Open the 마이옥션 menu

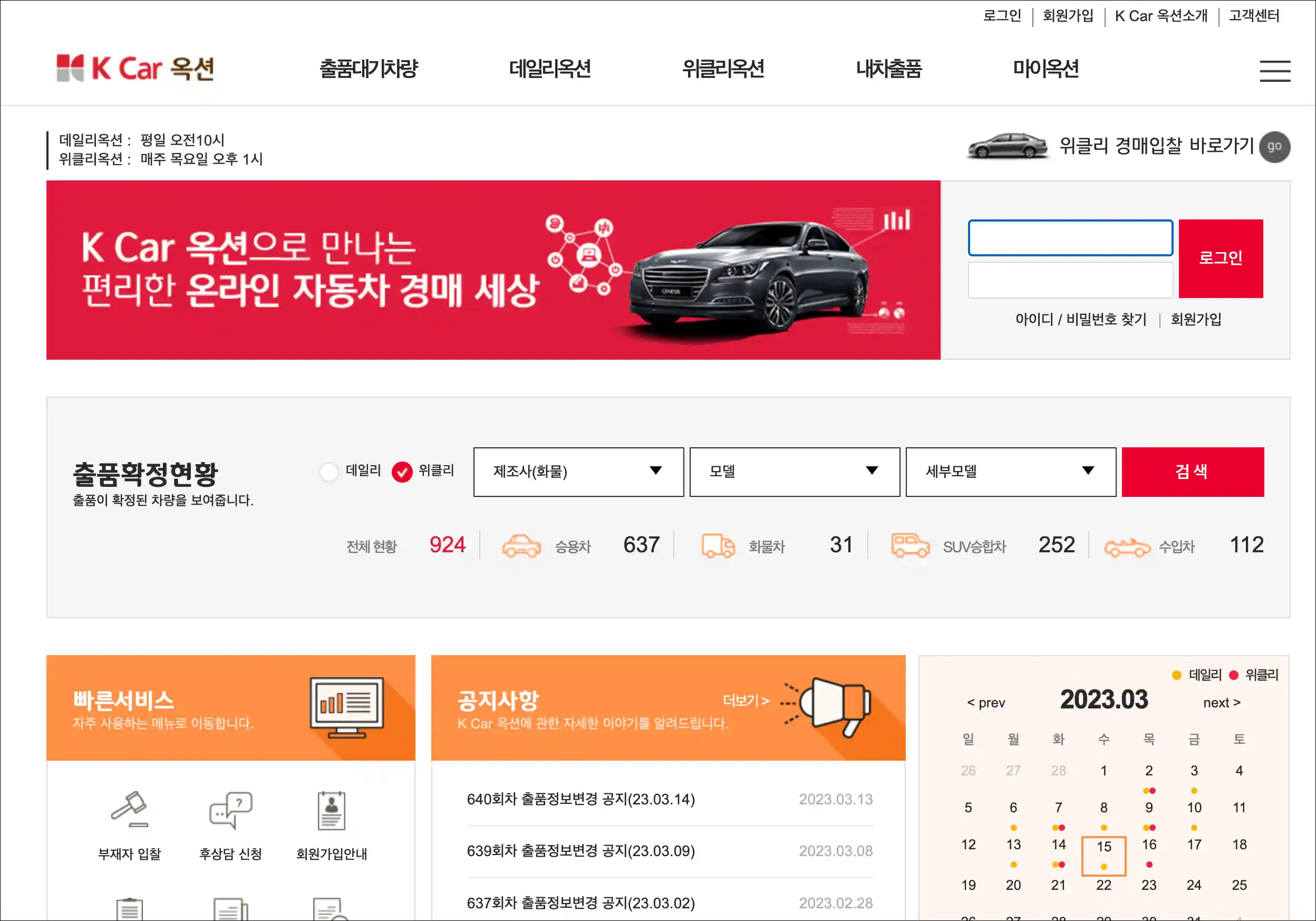(1046, 69)
